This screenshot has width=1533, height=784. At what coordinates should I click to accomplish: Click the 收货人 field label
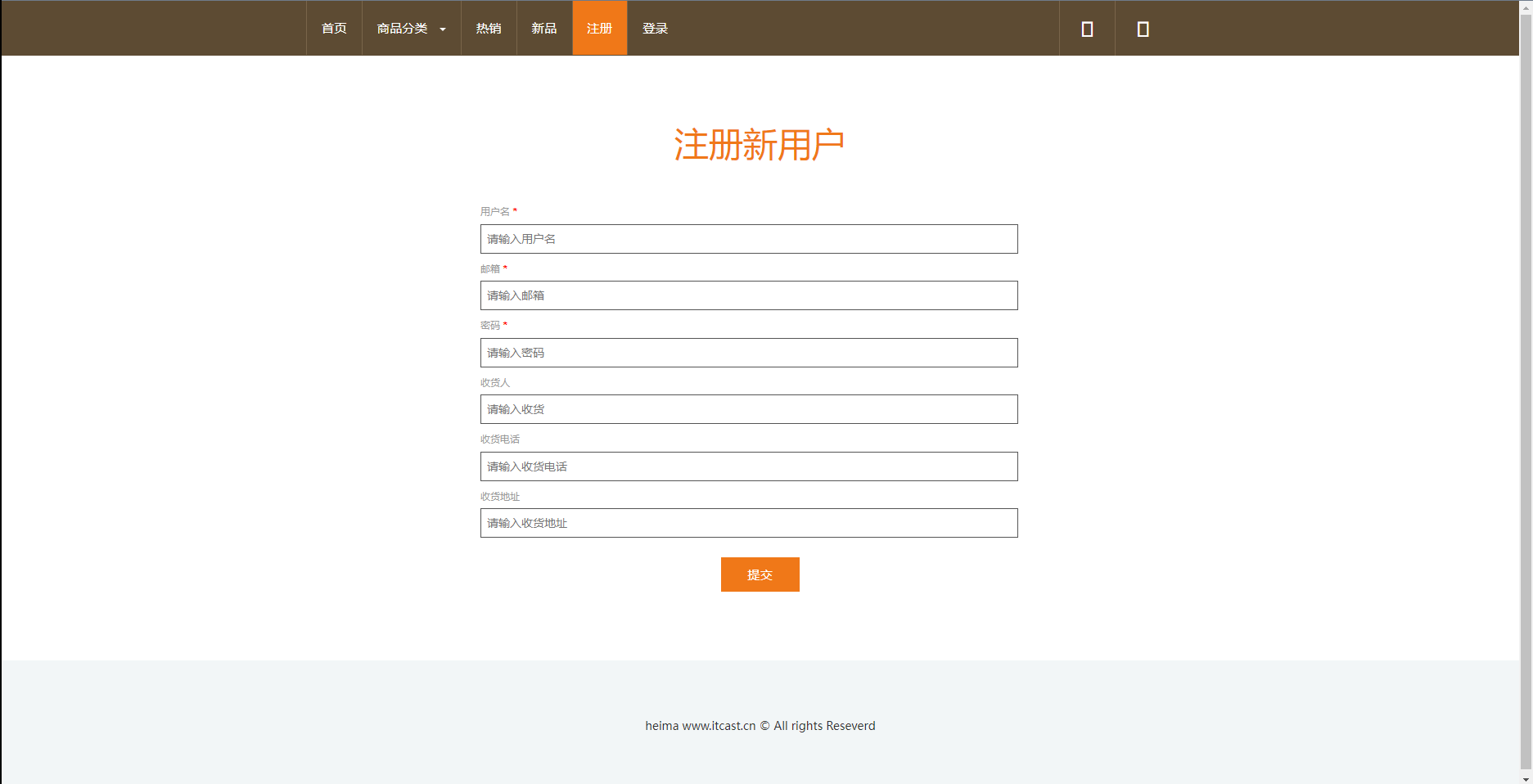495,382
